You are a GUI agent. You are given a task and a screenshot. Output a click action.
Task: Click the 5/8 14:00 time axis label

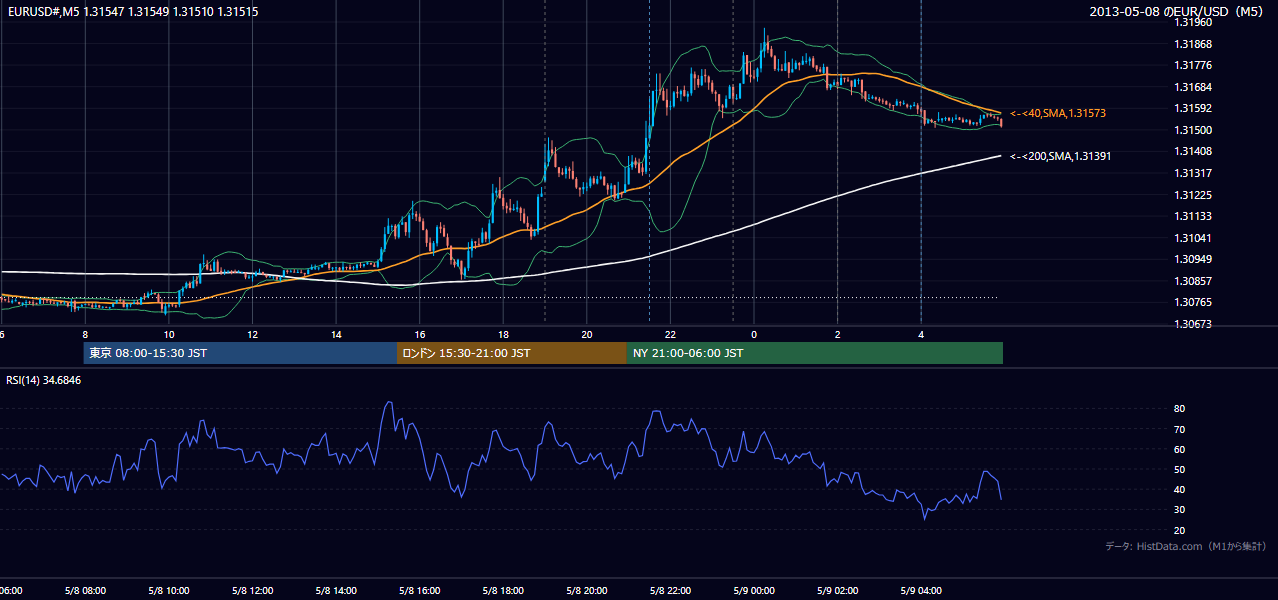[335, 591]
